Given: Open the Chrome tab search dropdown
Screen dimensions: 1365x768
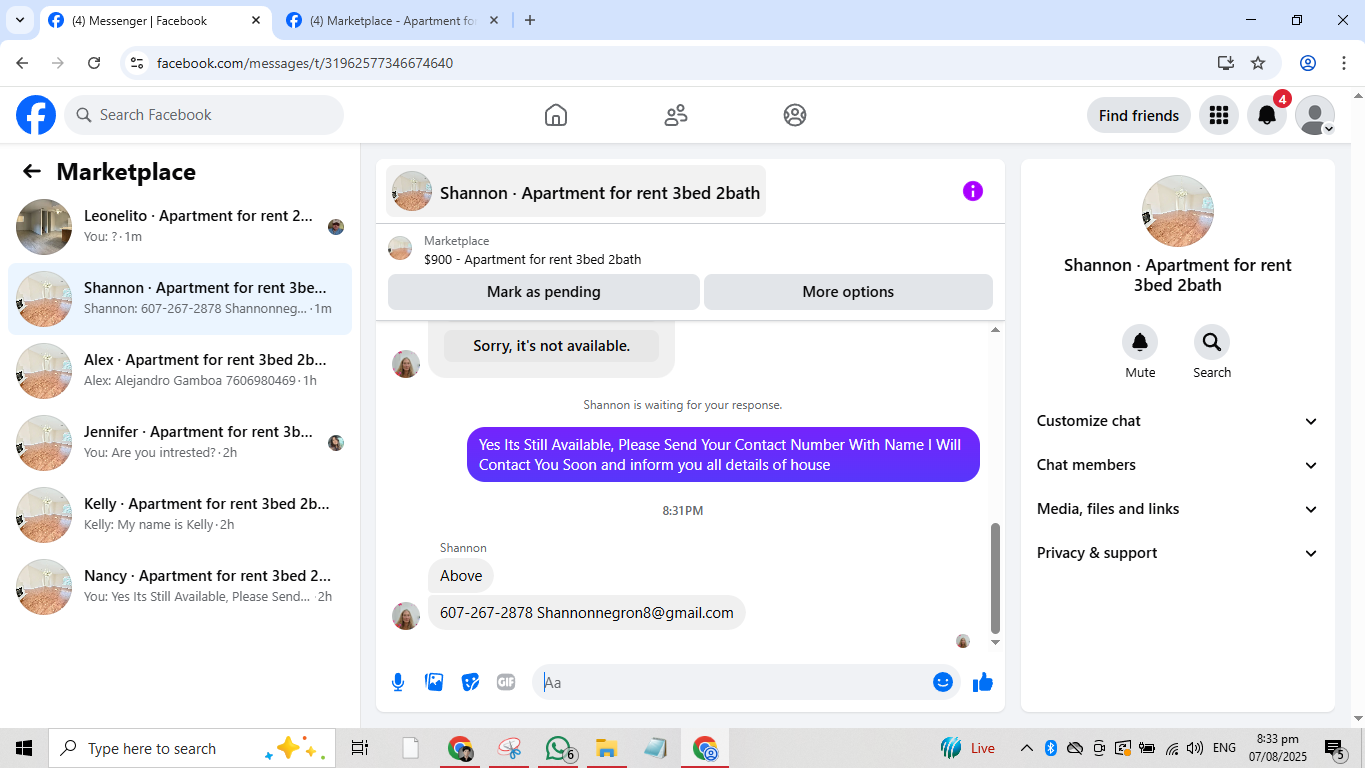Looking at the screenshot, I should 19,20.
